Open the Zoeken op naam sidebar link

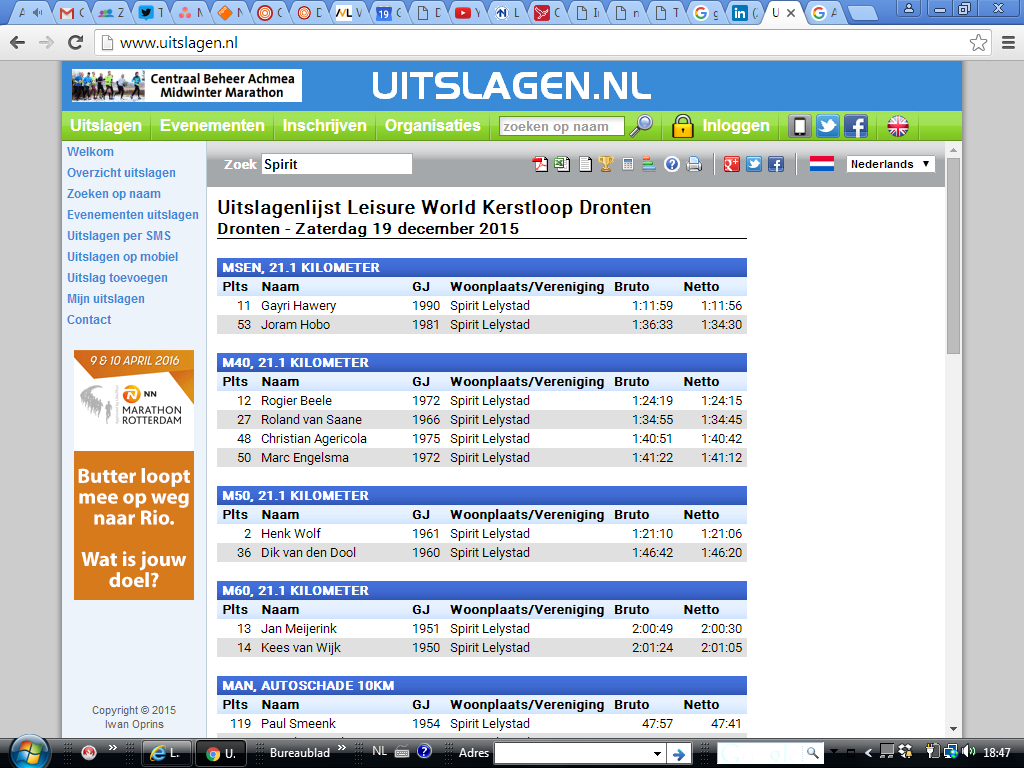[x=114, y=194]
